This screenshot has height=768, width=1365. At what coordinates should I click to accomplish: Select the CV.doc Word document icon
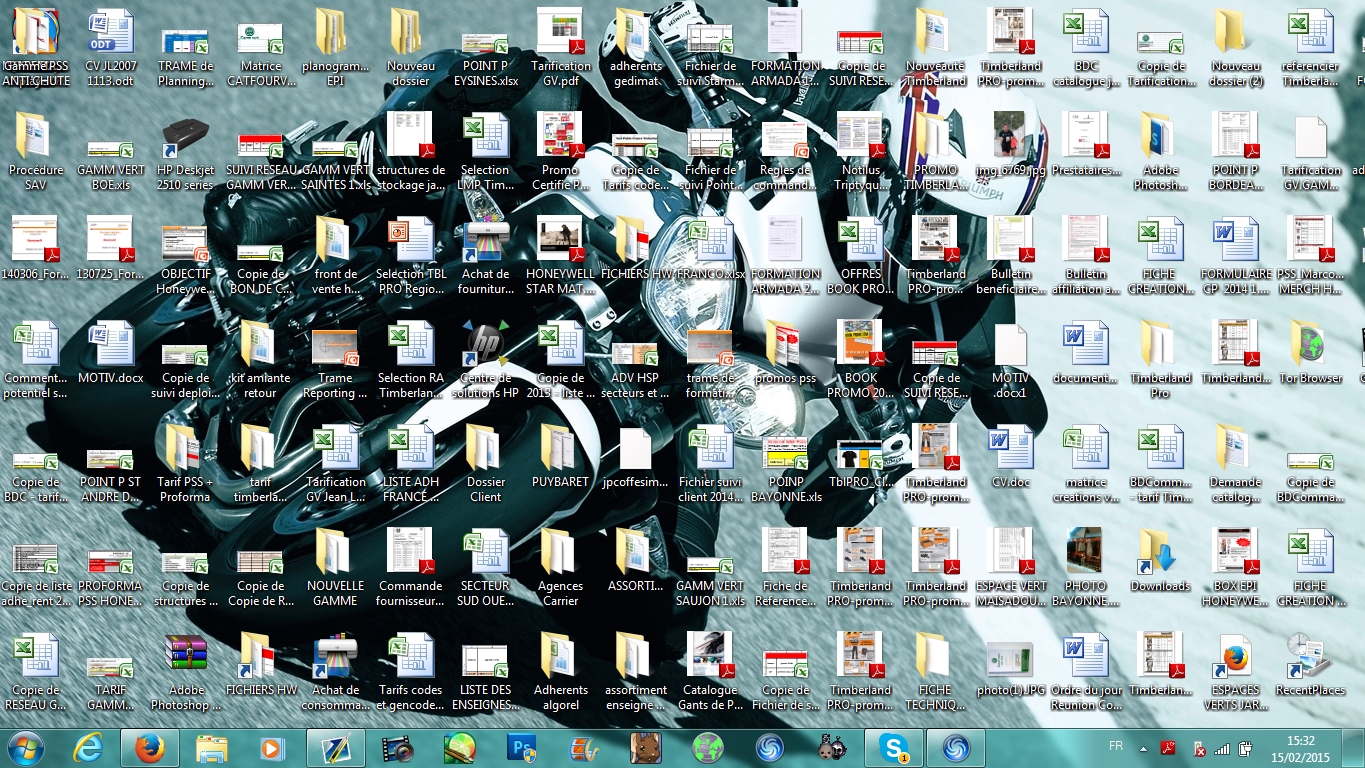[x=1010, y=448]
